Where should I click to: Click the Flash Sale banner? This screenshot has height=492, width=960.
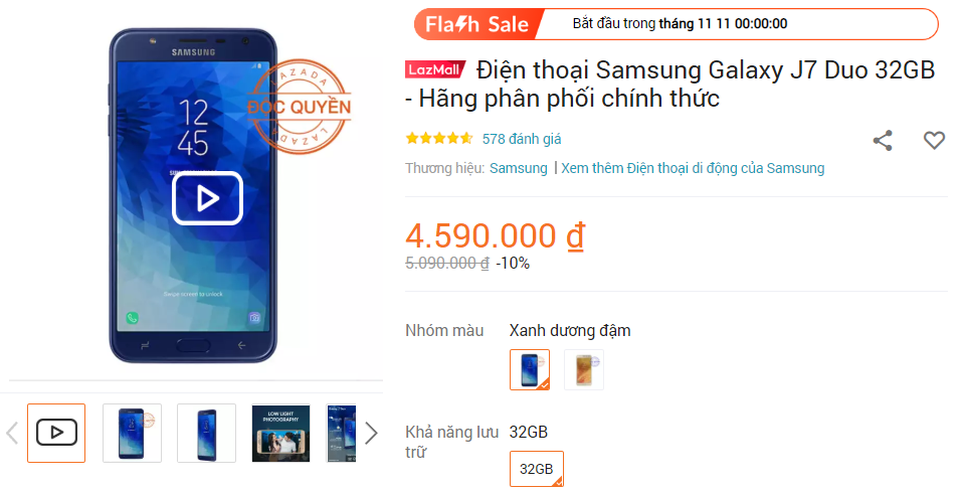pos(676,24)
